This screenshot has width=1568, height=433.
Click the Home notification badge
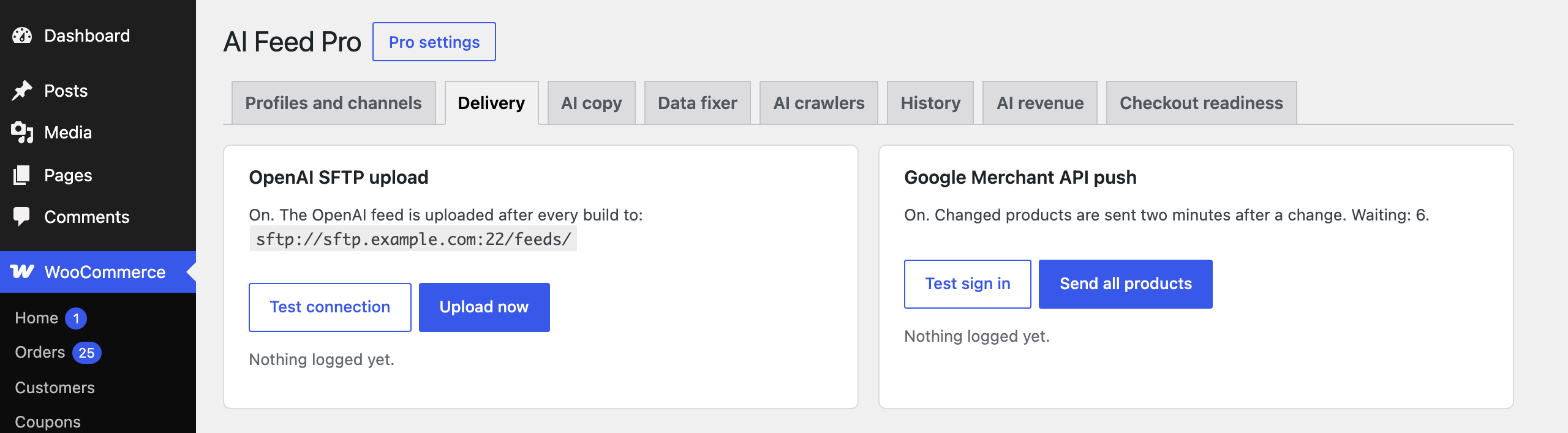(x=76, y=318)
